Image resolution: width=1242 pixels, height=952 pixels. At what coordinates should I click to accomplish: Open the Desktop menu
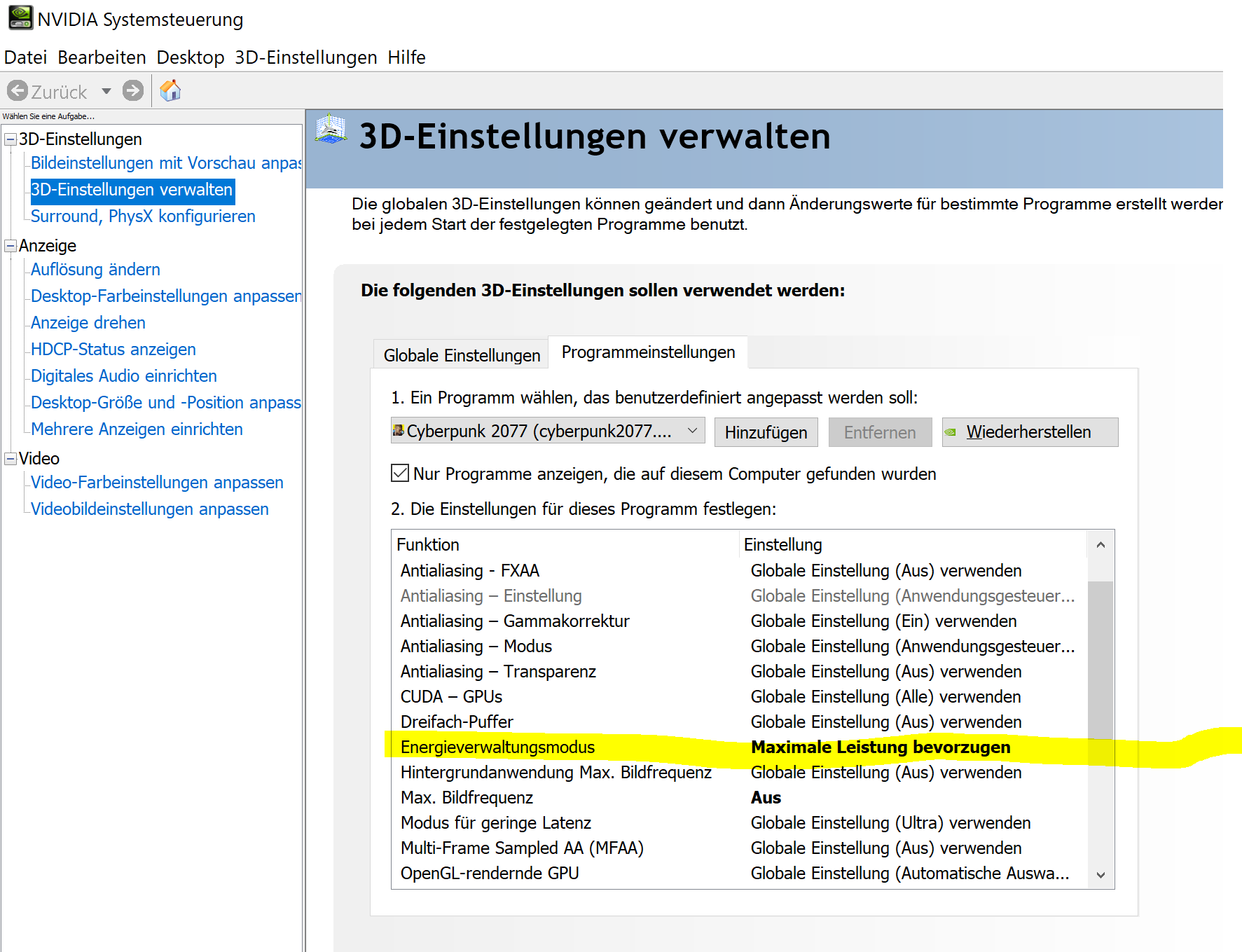191,57
